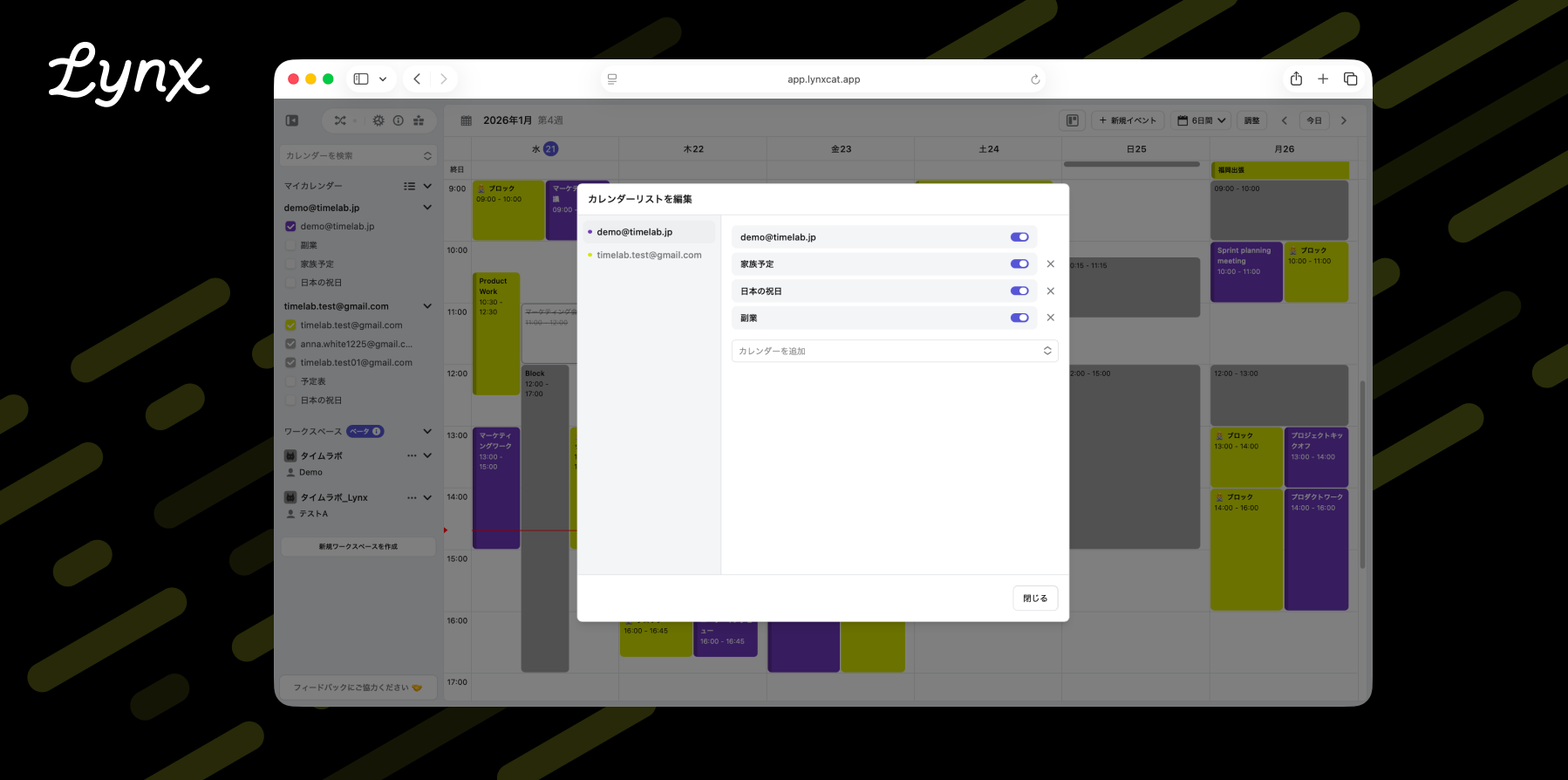Toggle the 家族予定 switch in the dialog

pos(1019,263)
